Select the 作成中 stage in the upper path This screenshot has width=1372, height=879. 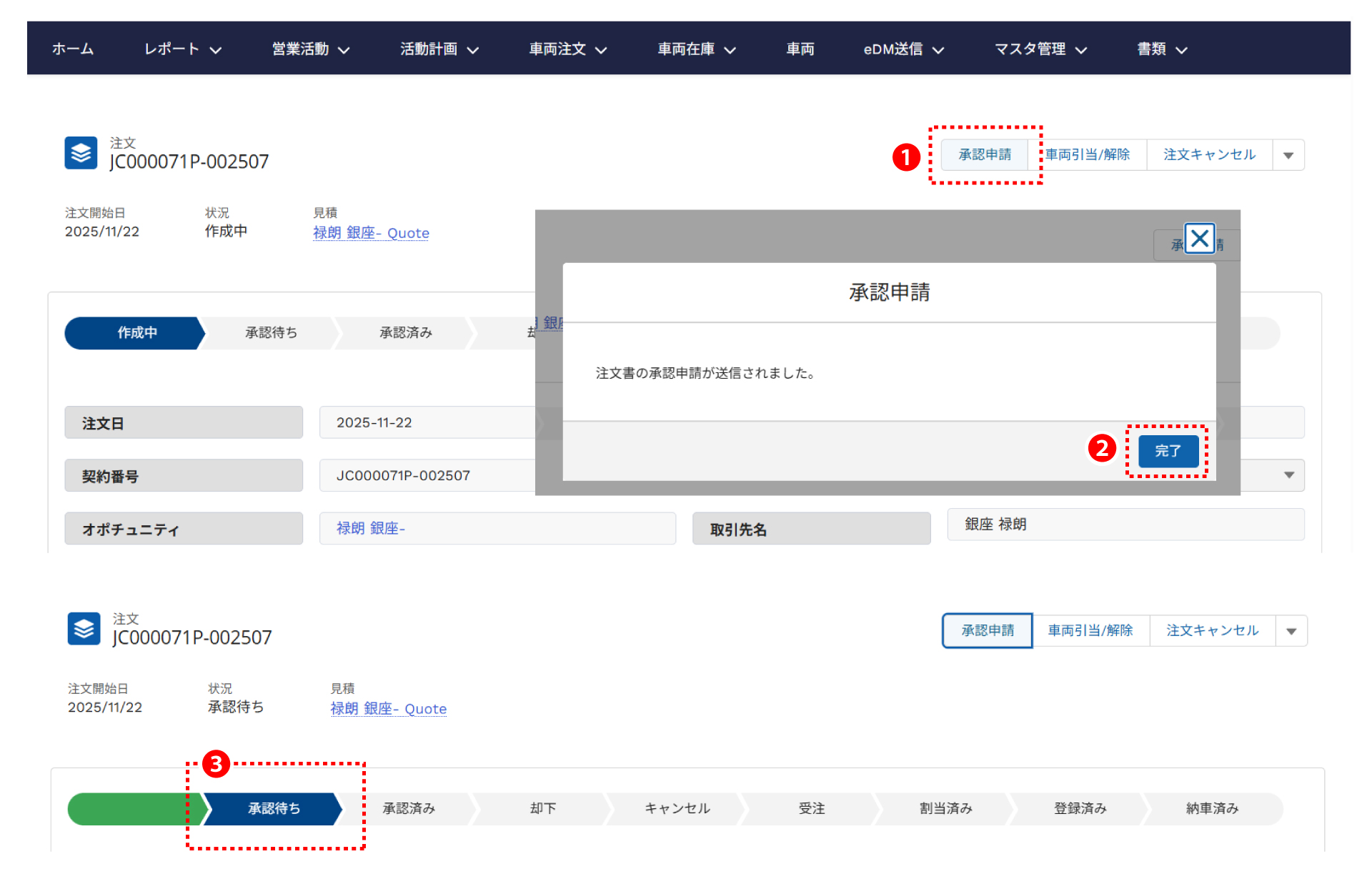coord(136,333)
